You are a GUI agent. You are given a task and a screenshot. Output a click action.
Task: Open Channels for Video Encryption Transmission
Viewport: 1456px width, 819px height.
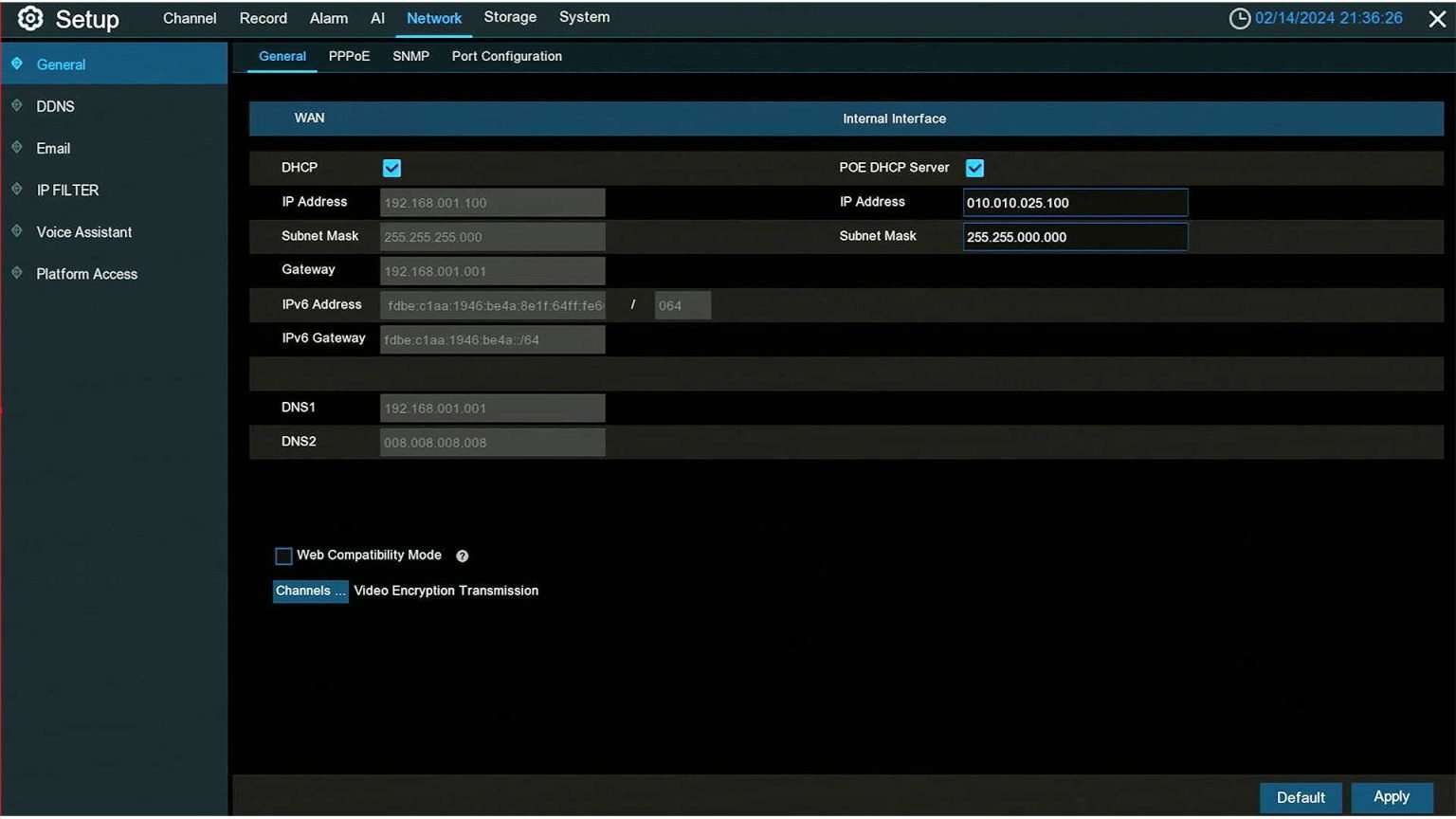310,591
